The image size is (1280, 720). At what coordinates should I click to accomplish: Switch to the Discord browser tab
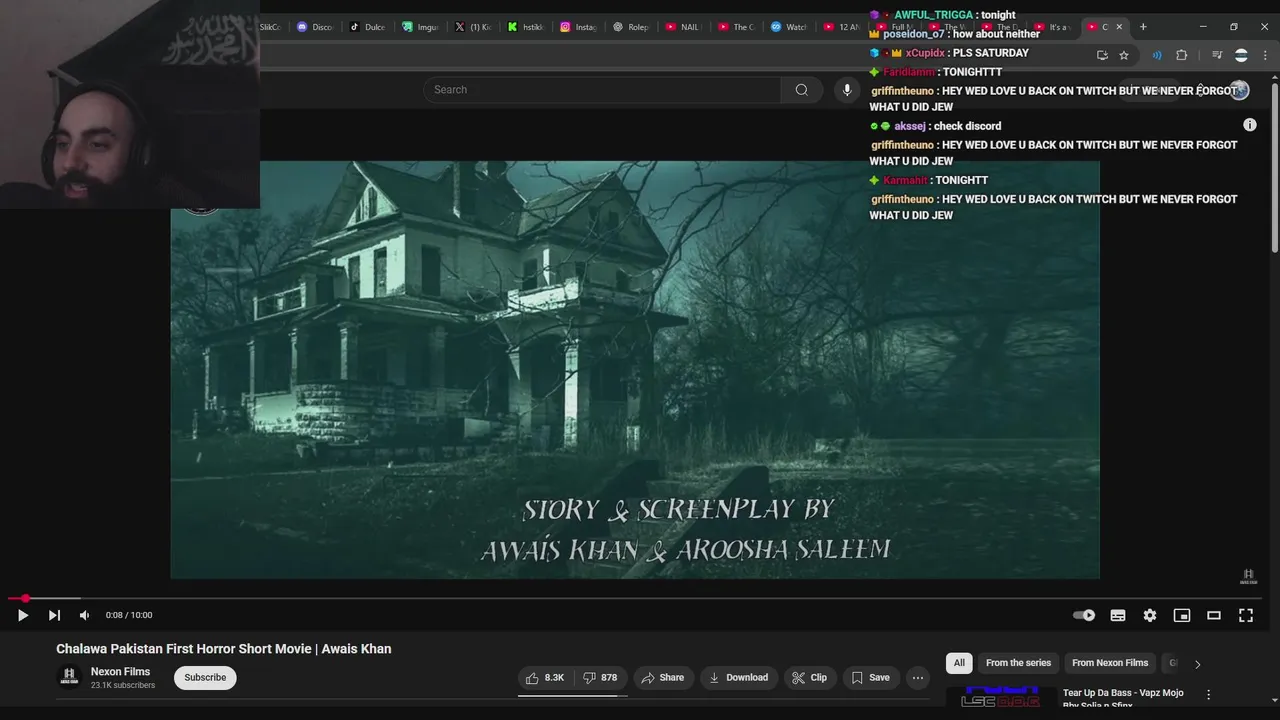(x=315, y=27)
